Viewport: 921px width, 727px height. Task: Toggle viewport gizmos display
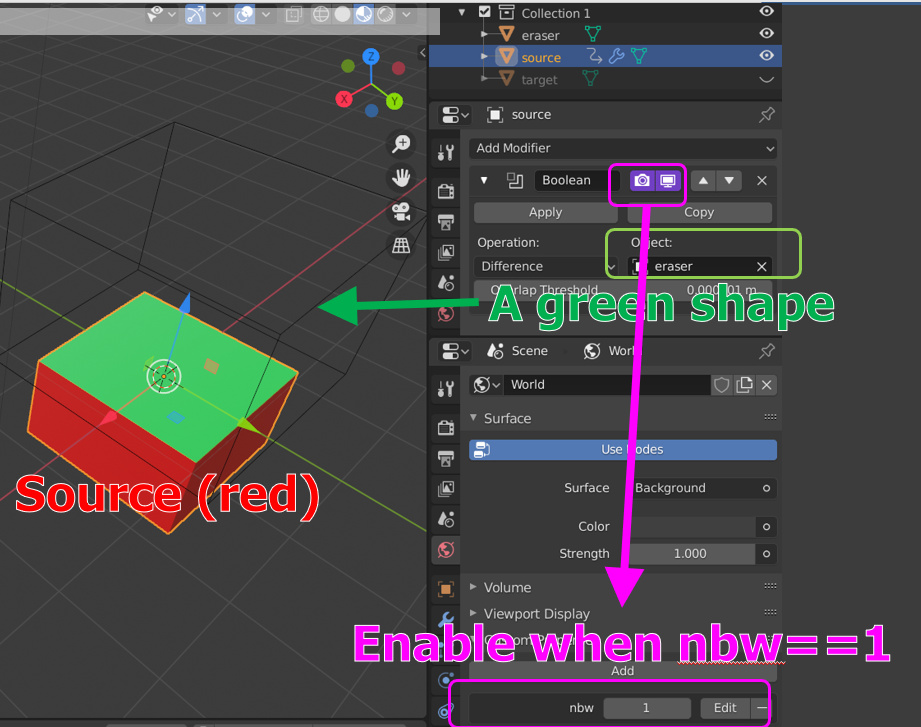pyautogui.click(x=196, y=14)
